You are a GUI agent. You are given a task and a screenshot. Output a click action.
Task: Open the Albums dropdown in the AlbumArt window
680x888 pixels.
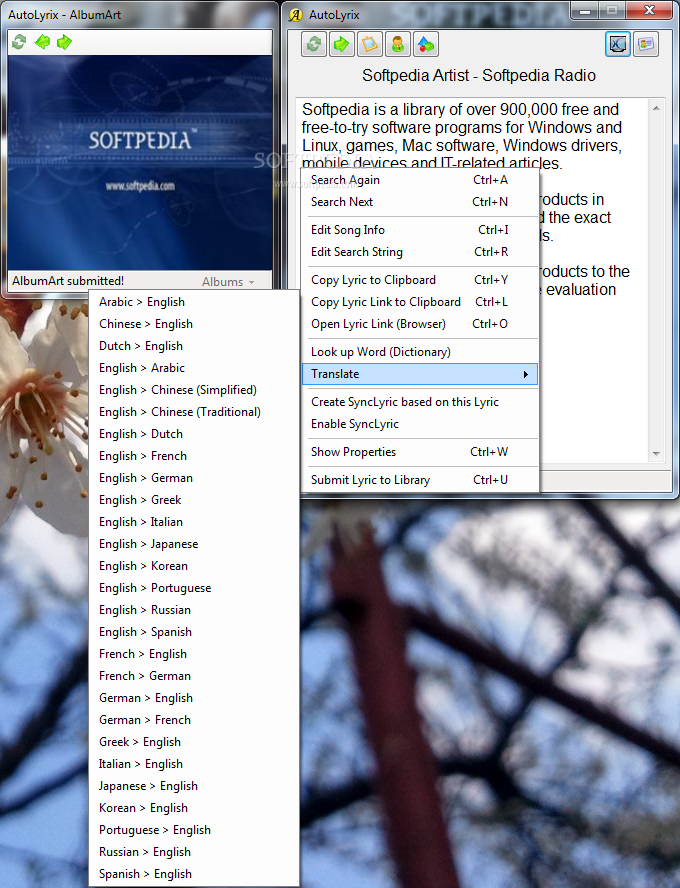coord(228,281)
